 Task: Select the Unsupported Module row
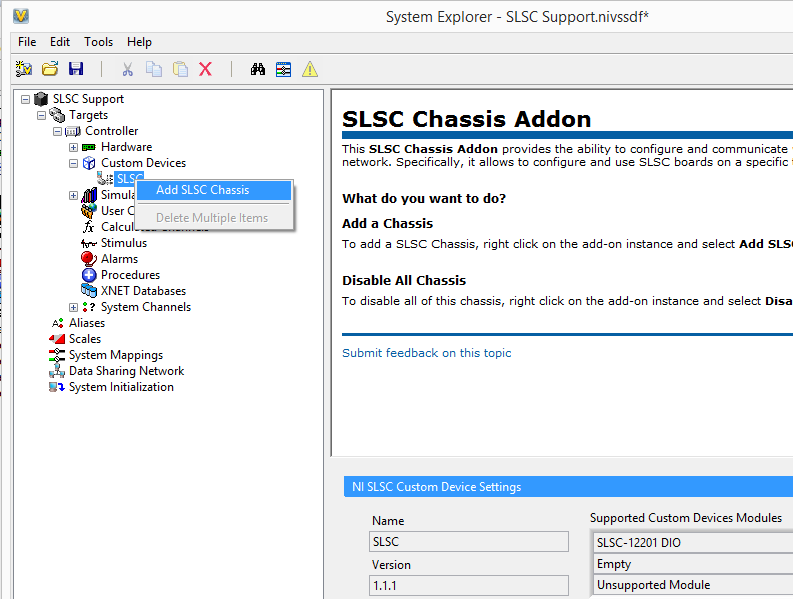693,585
